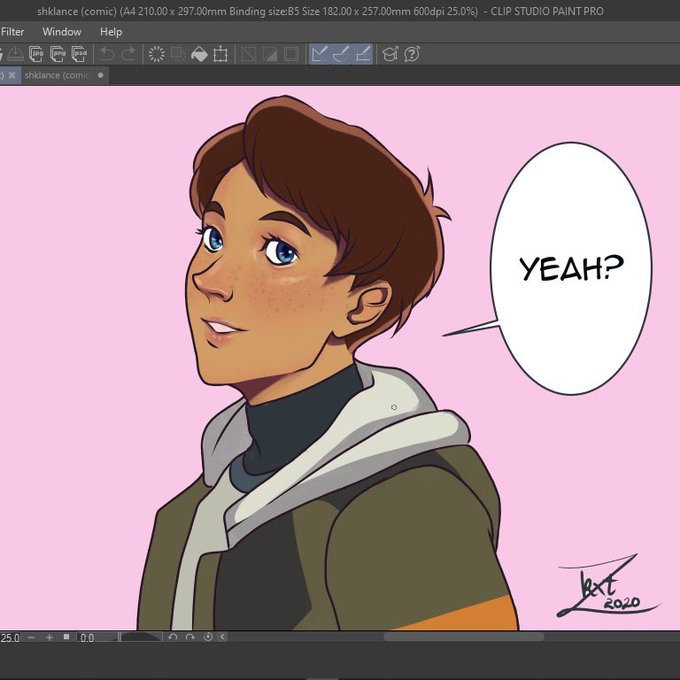Export as JPG using the jpg icon
The image size is (680, 680).
36,54
